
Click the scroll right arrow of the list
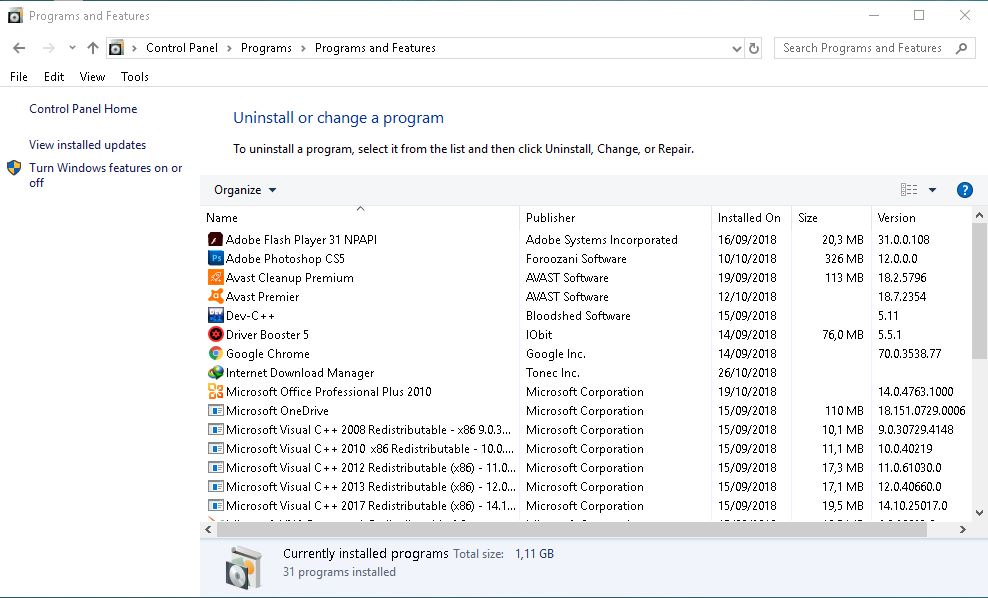[x=962, y=529]
